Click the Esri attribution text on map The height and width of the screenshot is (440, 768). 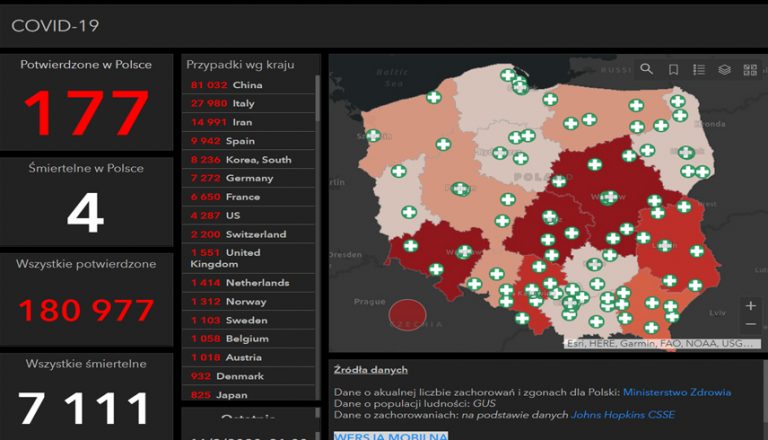[x=661, y=343]
